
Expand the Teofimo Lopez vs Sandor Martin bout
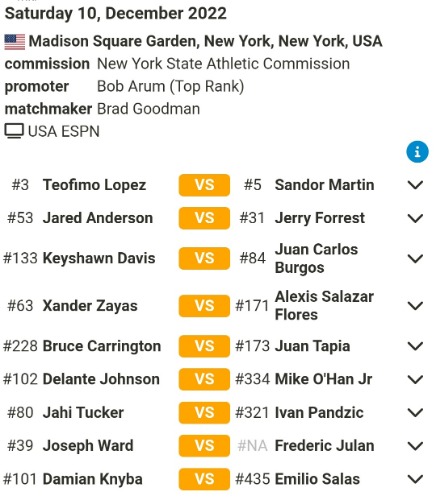415,185
